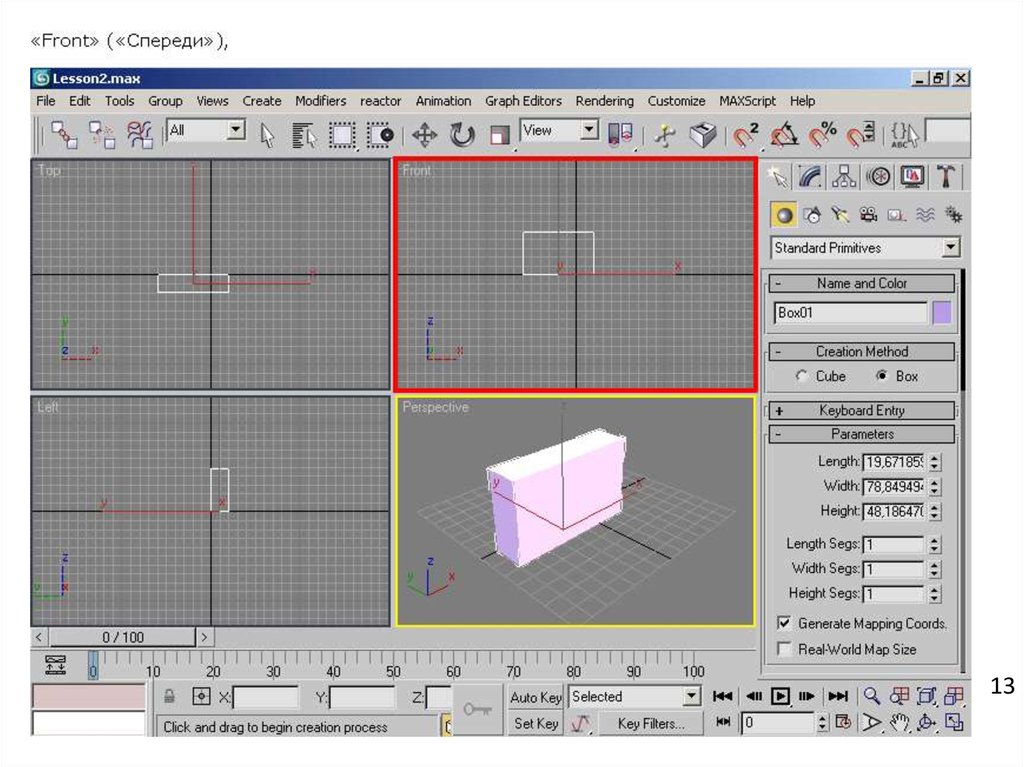Screen dimensions: 1024x767
Task: Open the Modifiers menu
Action: point(320,101)
